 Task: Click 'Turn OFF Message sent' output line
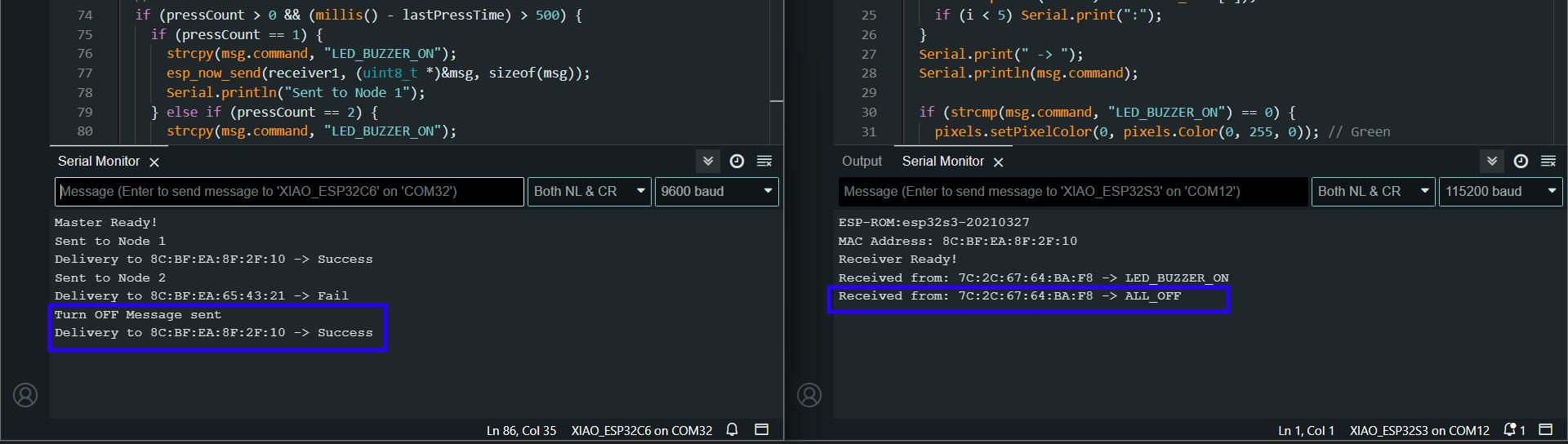[x=138, y=315]
